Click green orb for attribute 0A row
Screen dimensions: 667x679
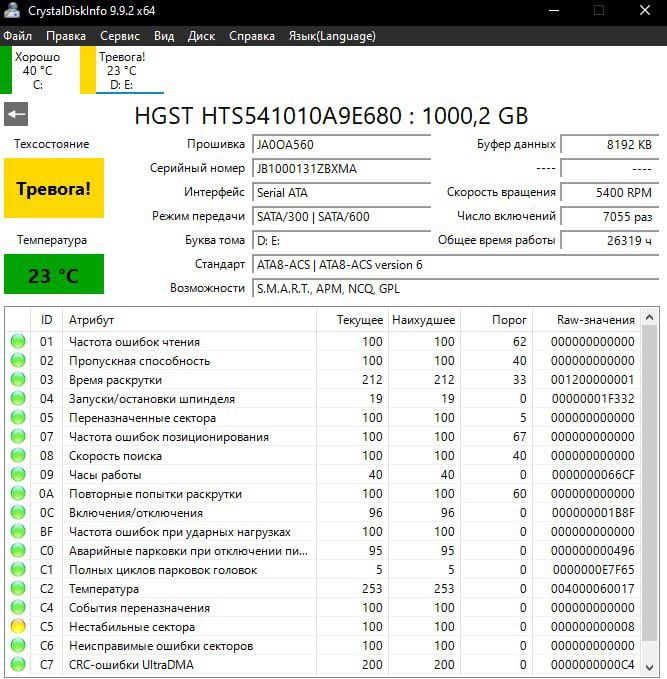pos(18,494)
